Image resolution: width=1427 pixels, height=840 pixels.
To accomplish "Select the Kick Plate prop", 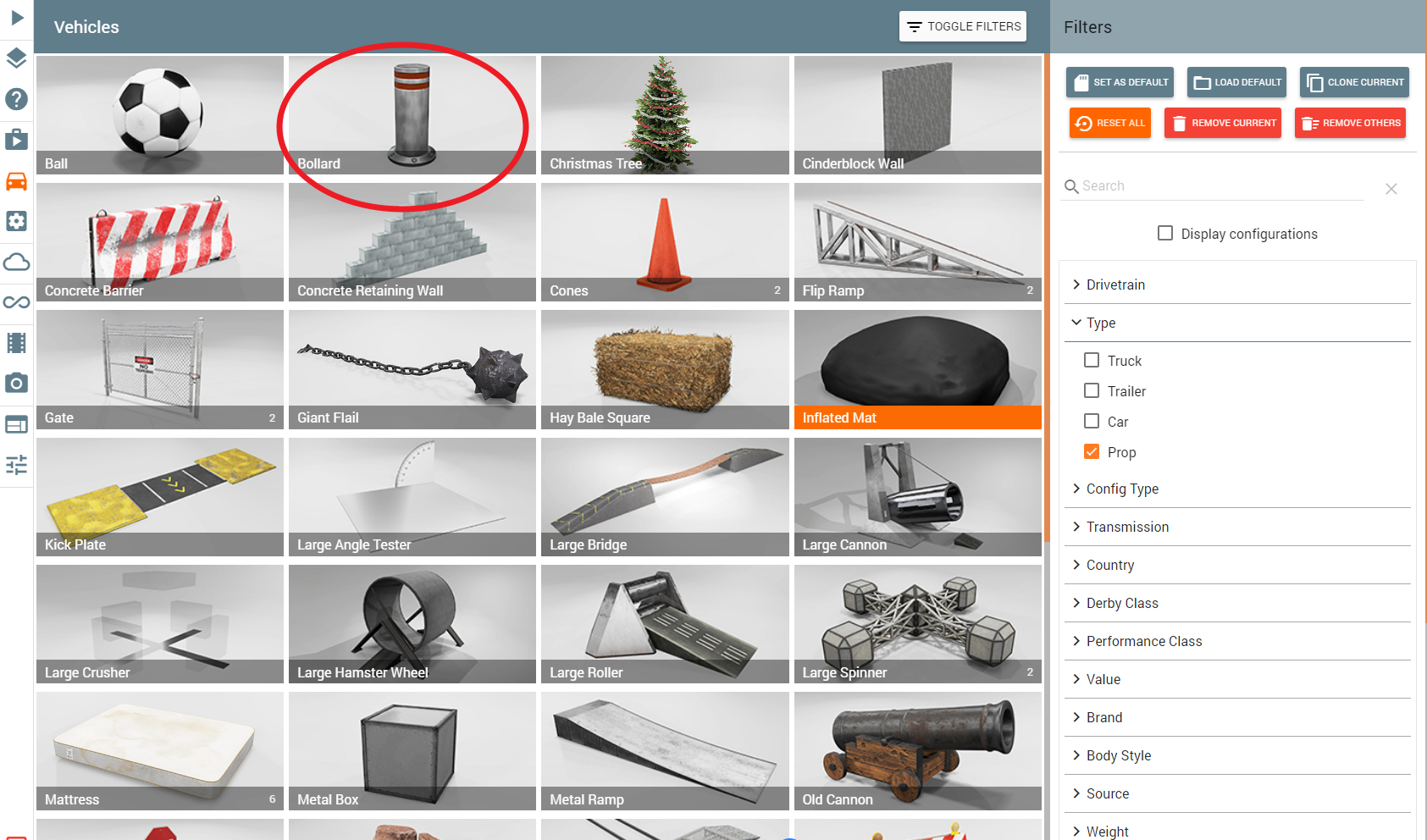I will pos(160,497).
